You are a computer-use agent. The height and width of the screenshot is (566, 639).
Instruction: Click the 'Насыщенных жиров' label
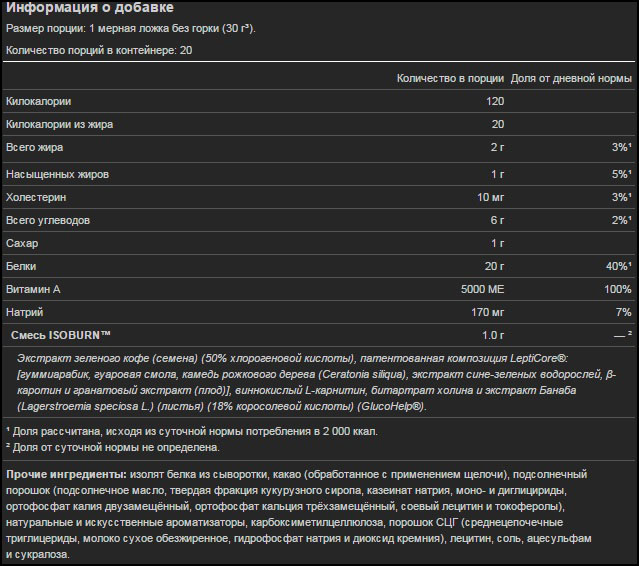(x=57, y=174)
